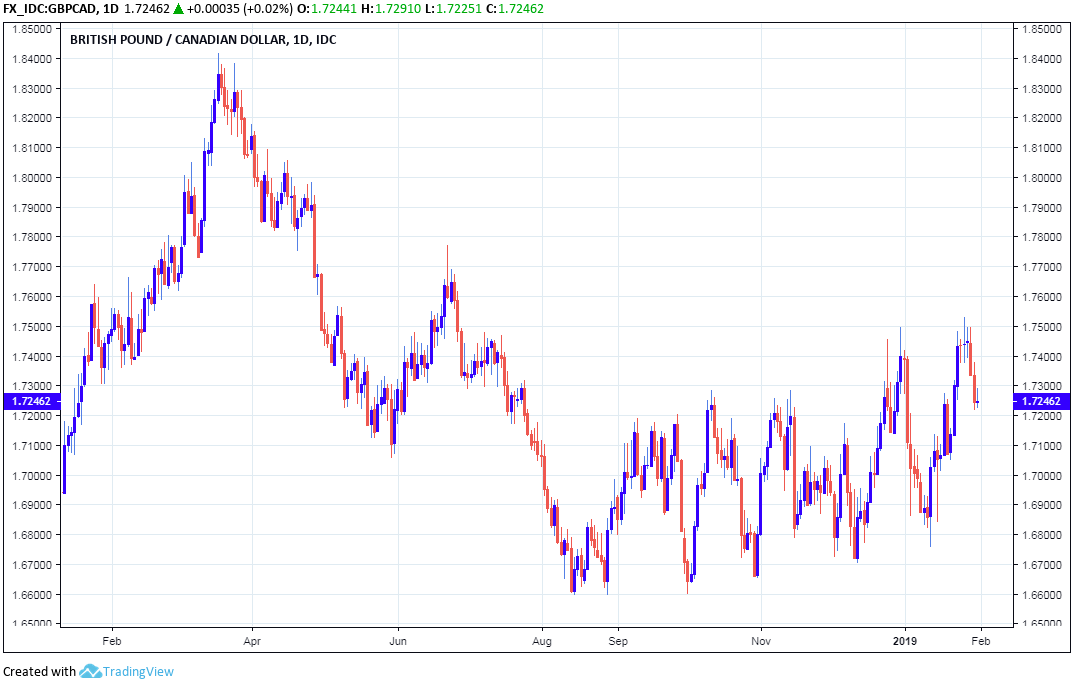Click 1.65000 on the left price axis

click(31, 624)
